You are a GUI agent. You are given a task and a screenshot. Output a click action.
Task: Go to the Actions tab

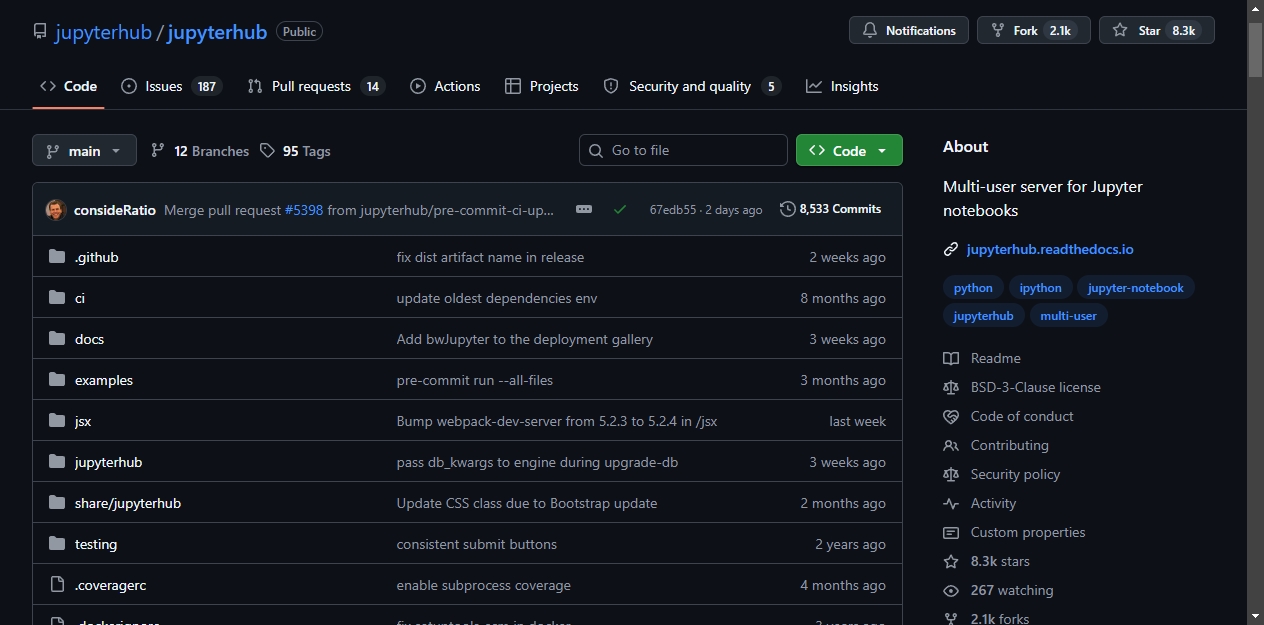(x=445, y=86)
